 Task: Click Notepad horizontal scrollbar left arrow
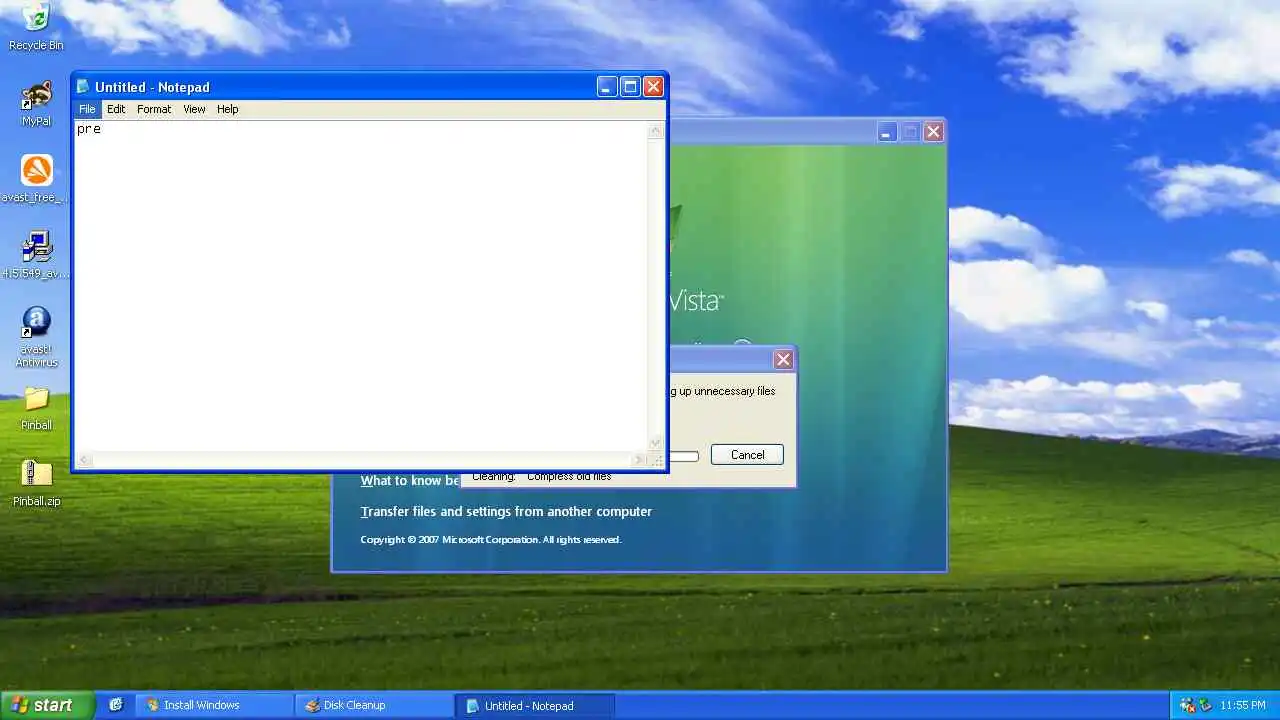[84, 460]
